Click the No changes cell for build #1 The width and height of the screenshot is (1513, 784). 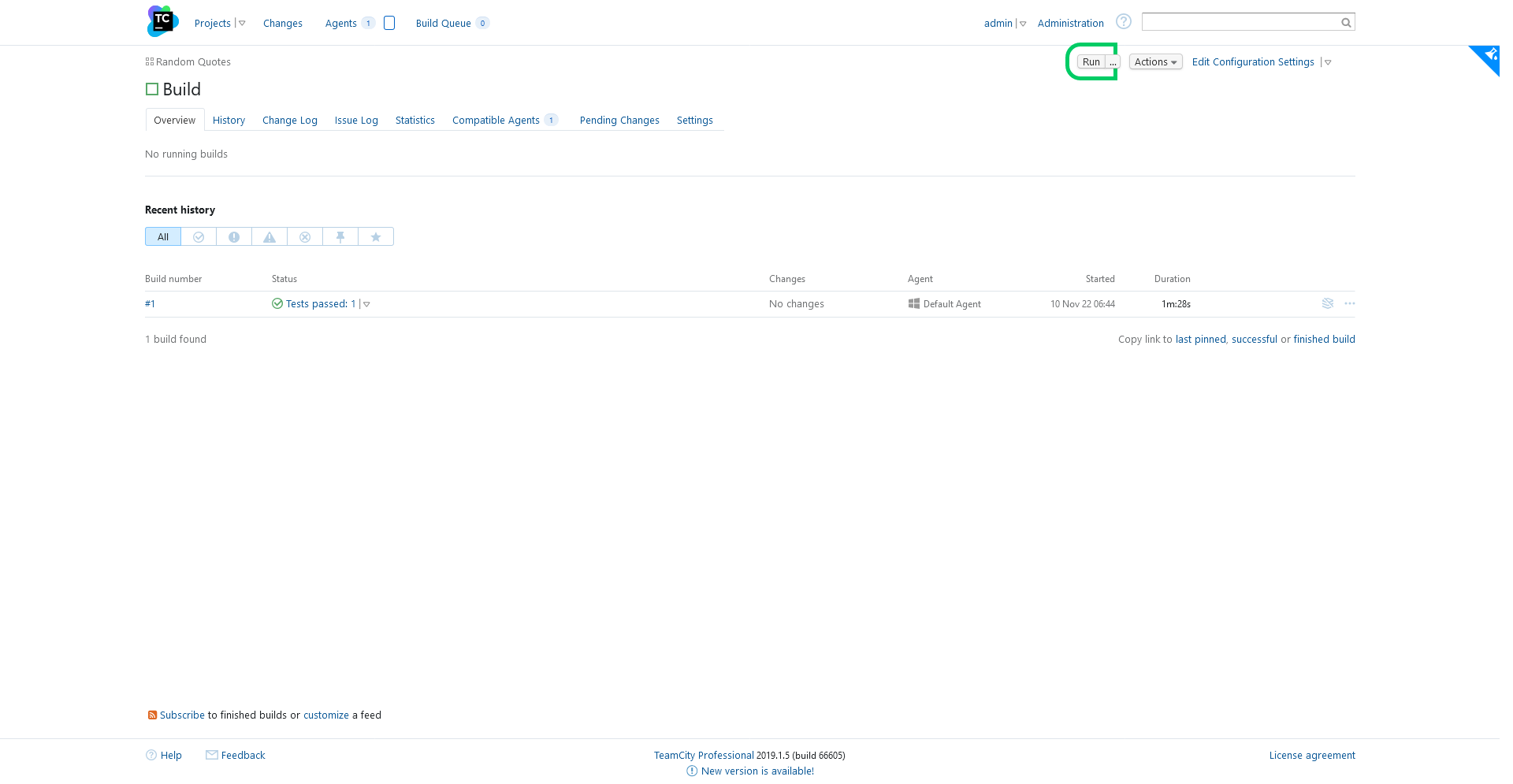click(797, 303)
